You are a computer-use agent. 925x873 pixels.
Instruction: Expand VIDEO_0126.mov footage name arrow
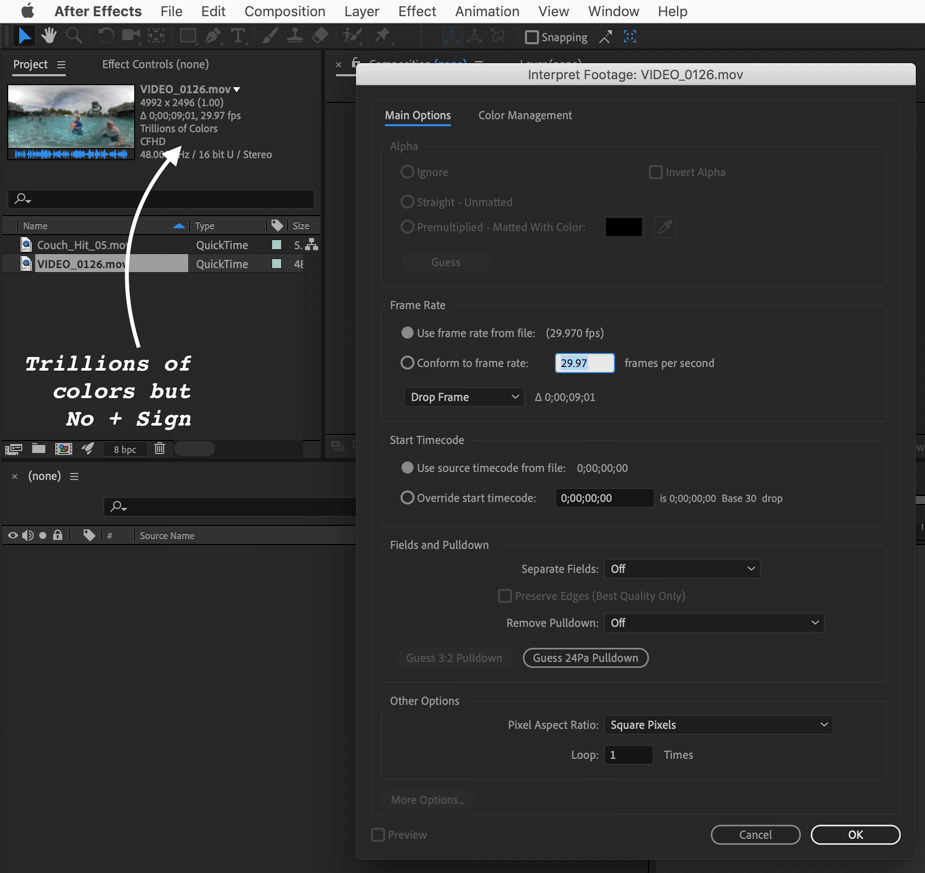pos(237,90)
